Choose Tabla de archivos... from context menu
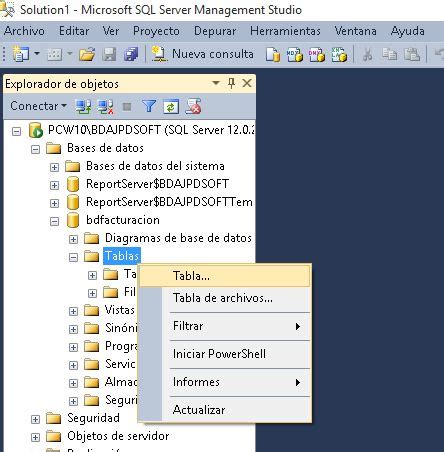This screenshot has width=444, height=452. click(225, 298)
